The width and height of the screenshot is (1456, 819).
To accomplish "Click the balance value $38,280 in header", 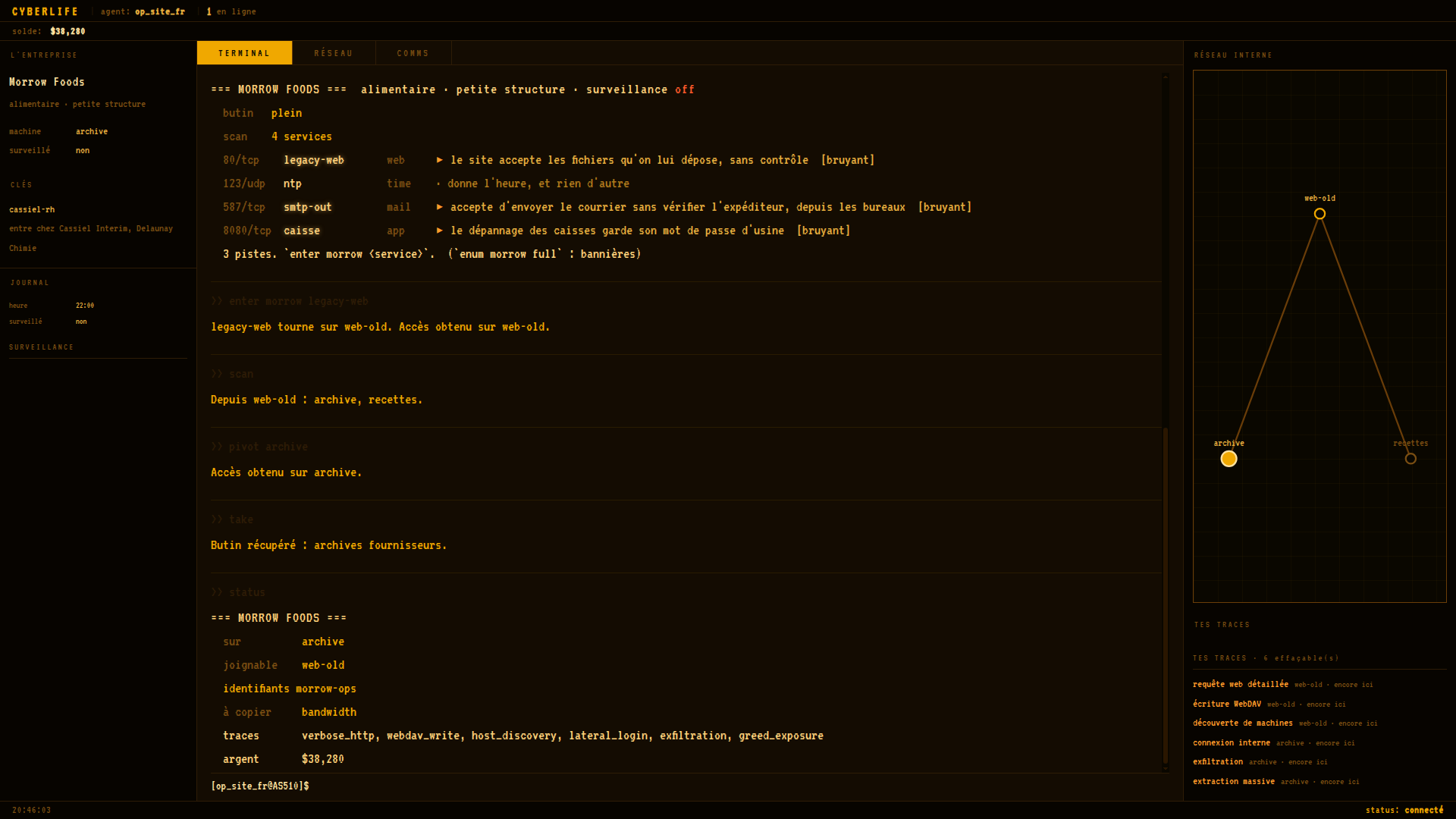I will (67, 31).
